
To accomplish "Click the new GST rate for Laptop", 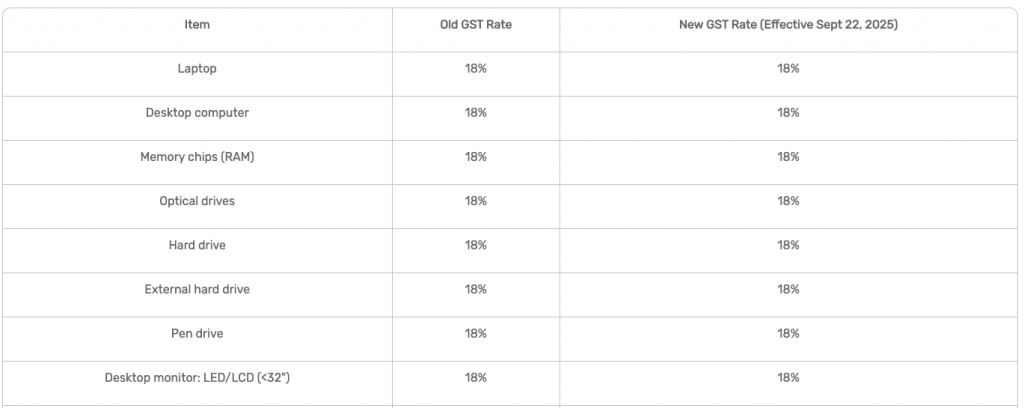I will click(788, 69).
